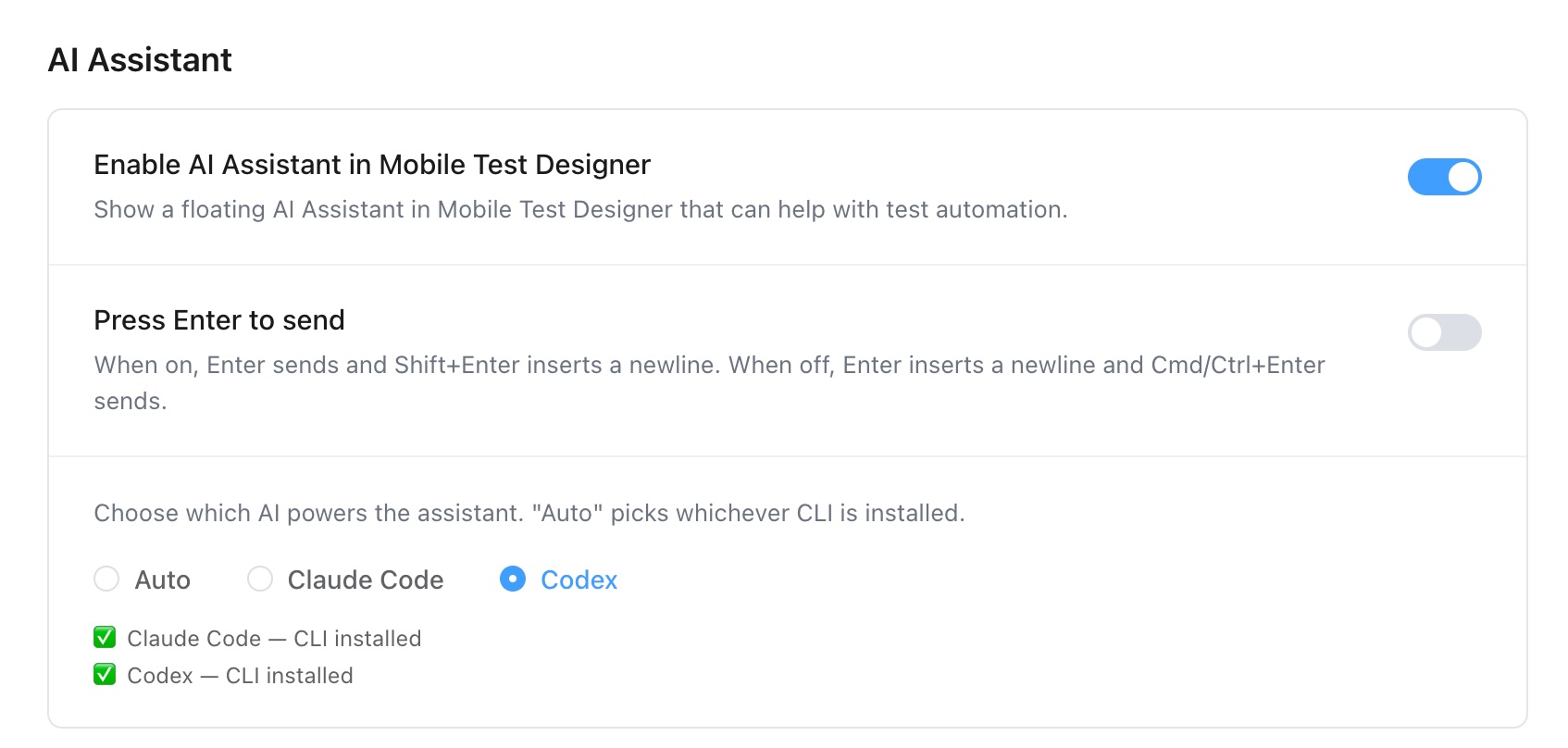The height and width of the screenshot is (748, 1568).
Task: Click the selected Codex radio circle
Action: (x=513, y=579)
